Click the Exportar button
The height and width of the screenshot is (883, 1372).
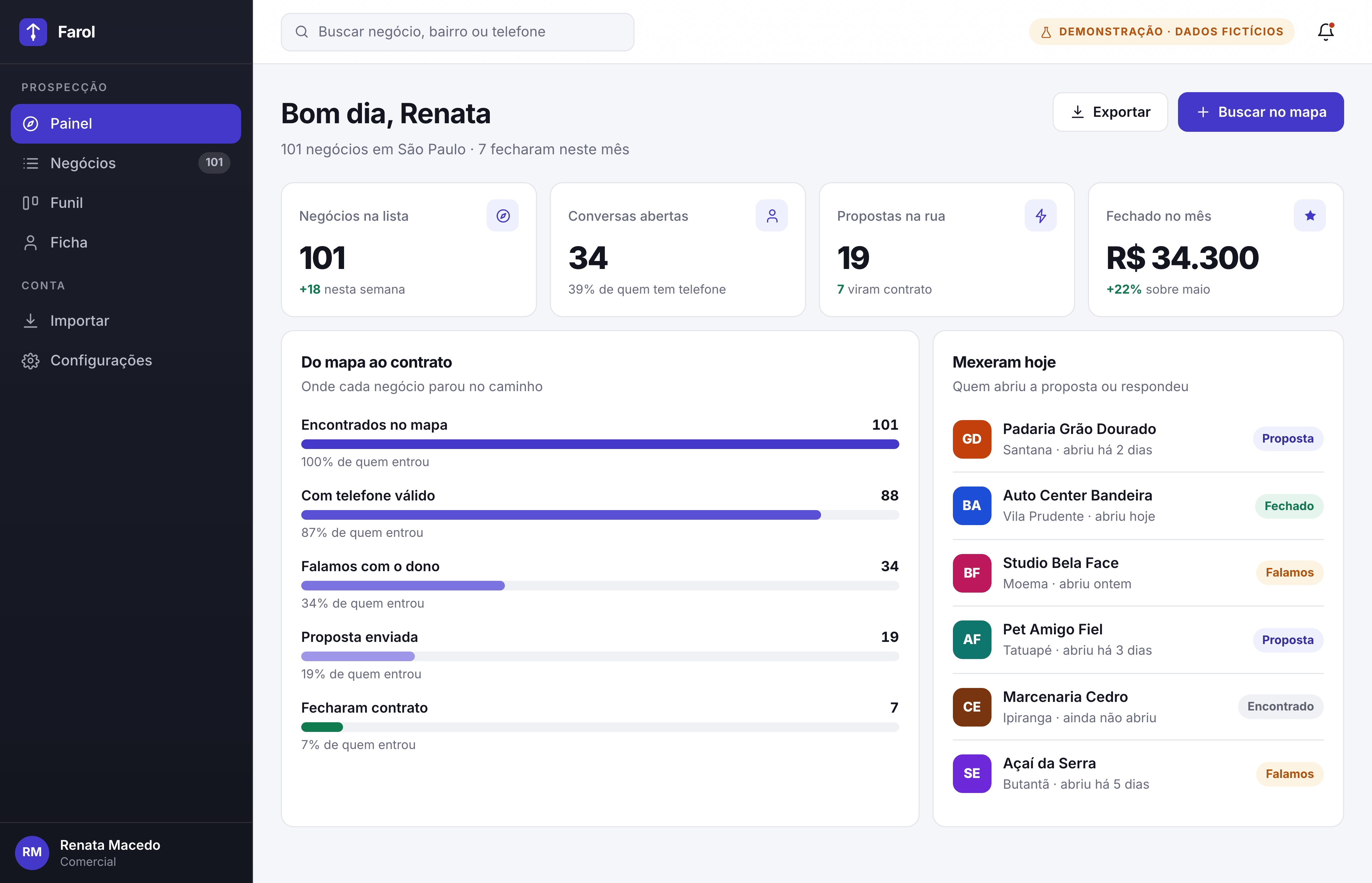tap(1110, 112)
